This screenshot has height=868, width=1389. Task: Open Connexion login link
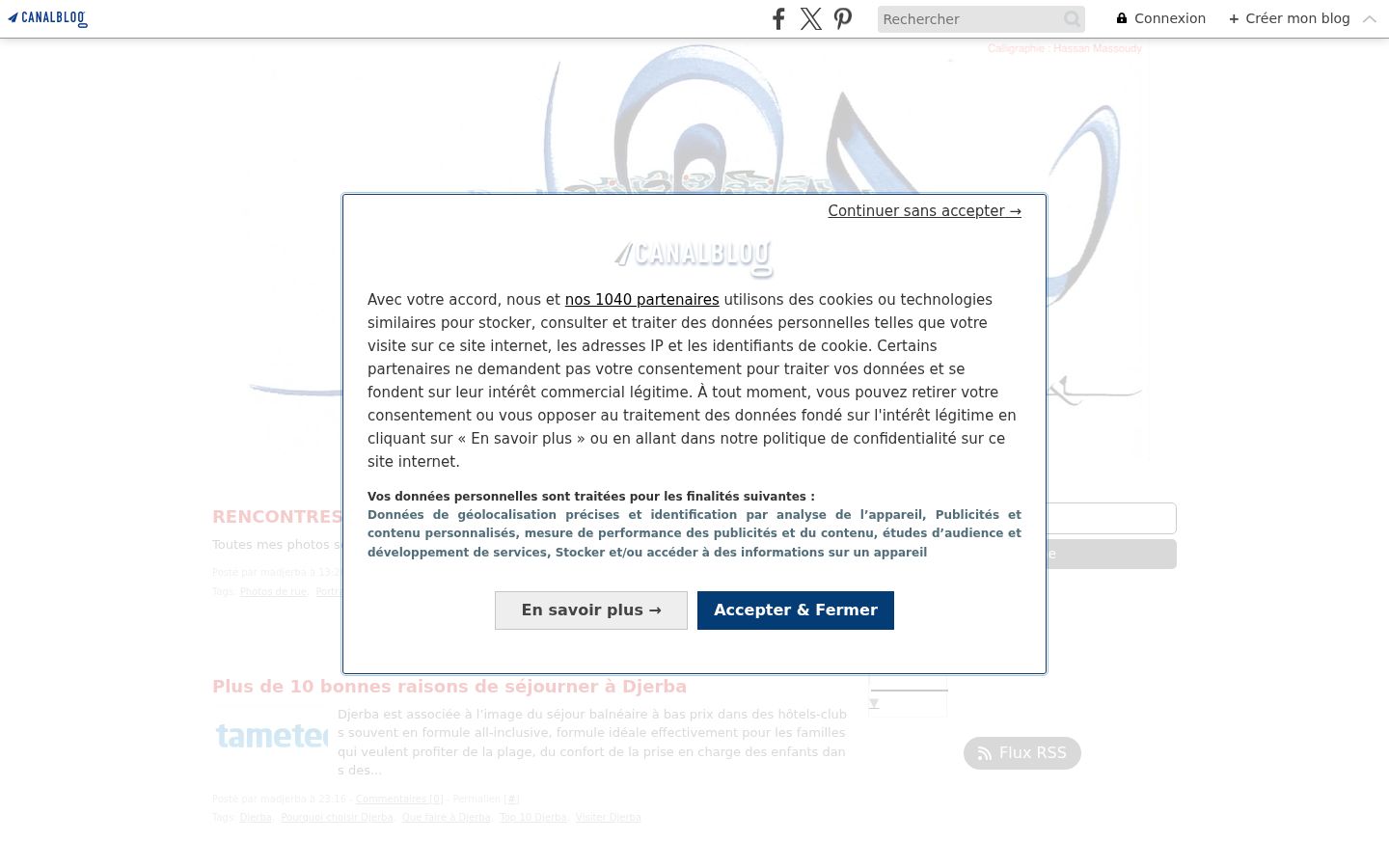point(1169,18)
